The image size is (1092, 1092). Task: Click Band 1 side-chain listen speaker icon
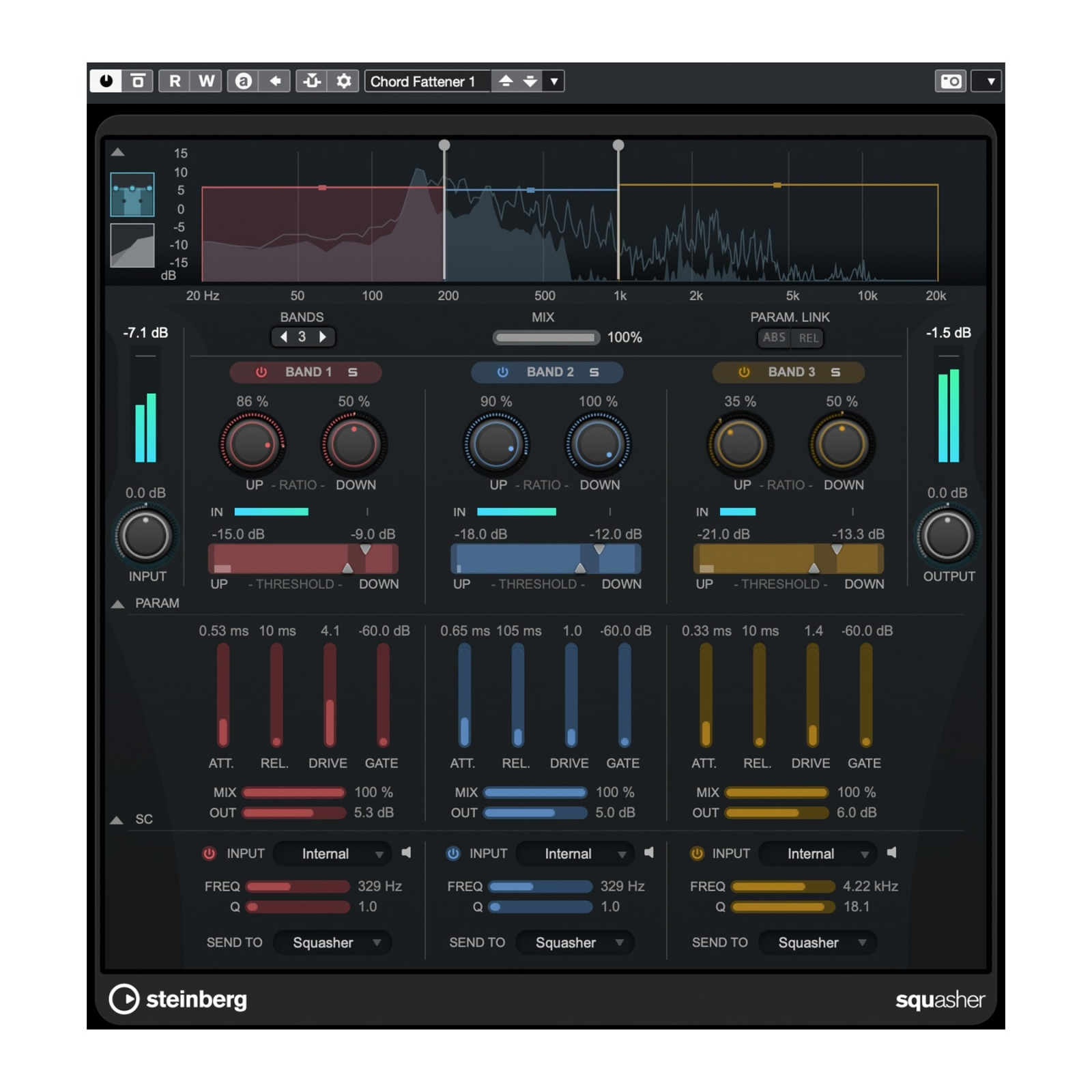pos(407,852)
